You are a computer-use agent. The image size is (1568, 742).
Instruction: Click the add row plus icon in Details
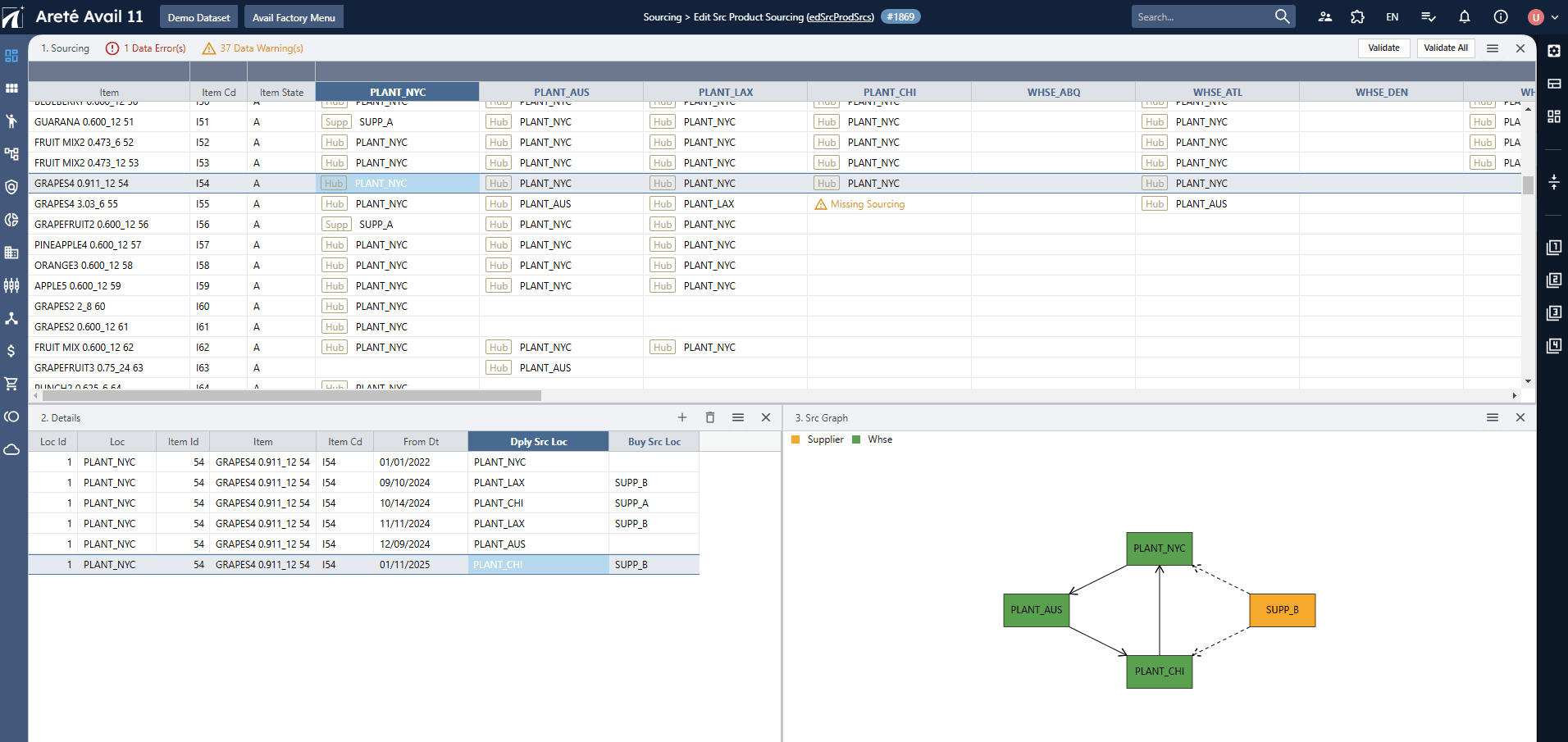pos(682,417)
